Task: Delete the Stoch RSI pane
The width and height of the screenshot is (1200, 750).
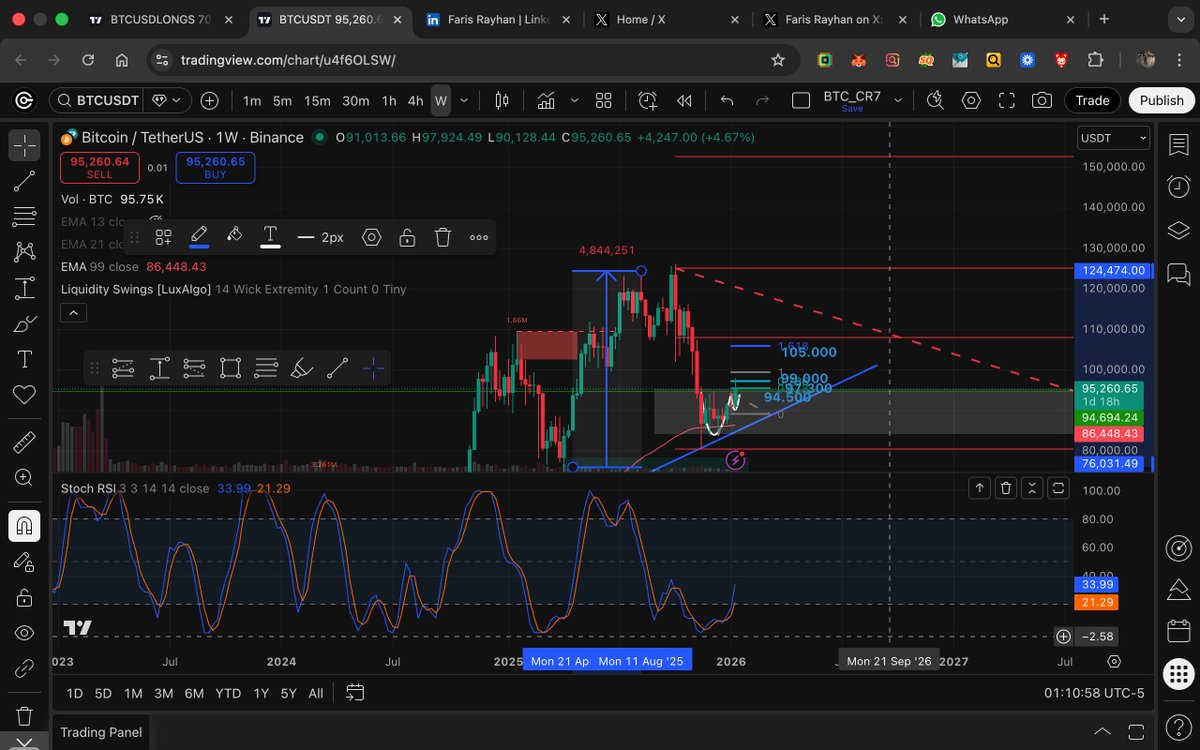Action: point(1006,488)
